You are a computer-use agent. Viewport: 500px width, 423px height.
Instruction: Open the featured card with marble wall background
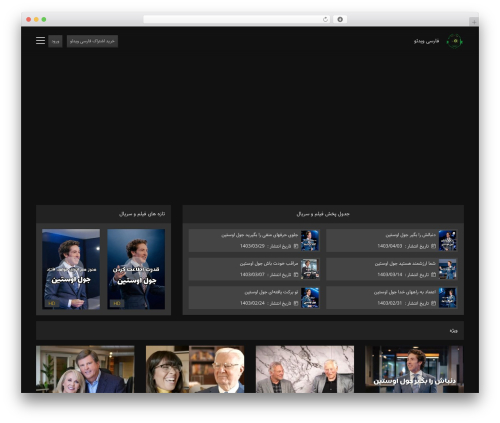tap(305, 369)
